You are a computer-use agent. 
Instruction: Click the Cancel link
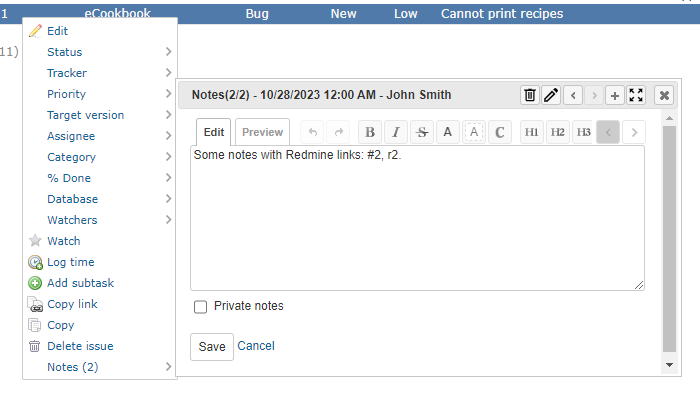tap(256, 346)
